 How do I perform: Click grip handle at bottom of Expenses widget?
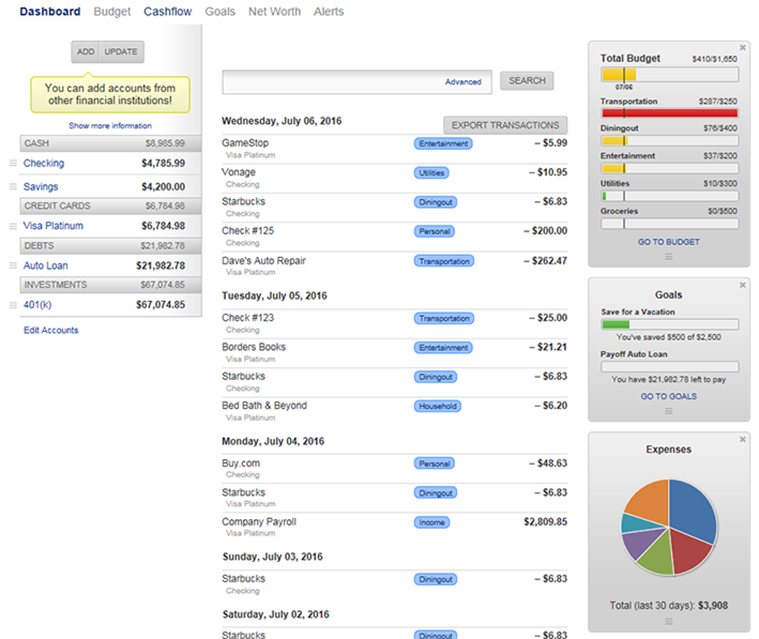(x=668, y=622)
